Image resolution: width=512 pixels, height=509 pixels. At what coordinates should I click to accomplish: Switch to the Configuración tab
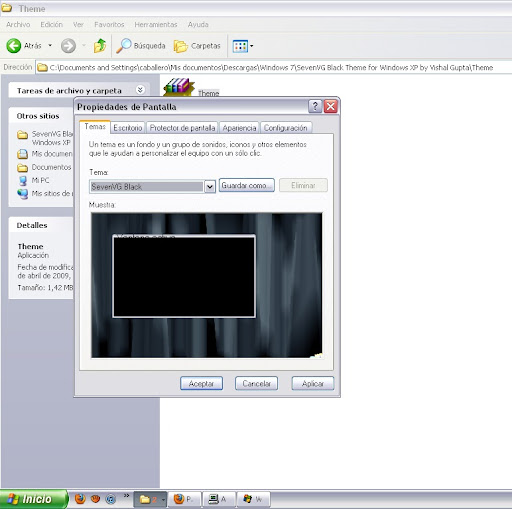click(x=286, y=128)
